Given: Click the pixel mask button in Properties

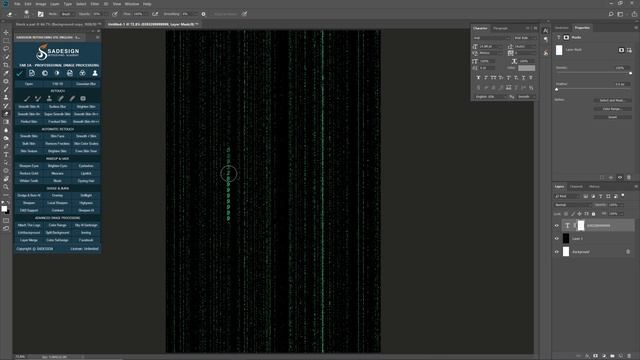Looking at the screenshot, I should tap(621, 50).
